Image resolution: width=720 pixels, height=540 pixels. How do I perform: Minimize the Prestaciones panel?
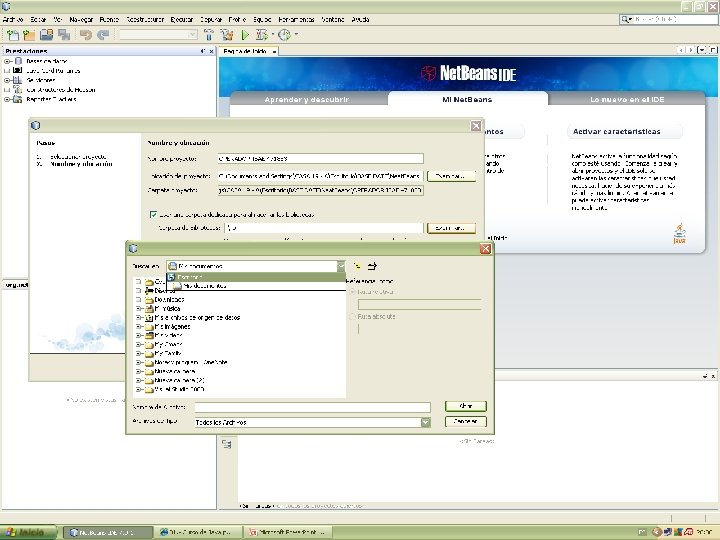(203, 51)
